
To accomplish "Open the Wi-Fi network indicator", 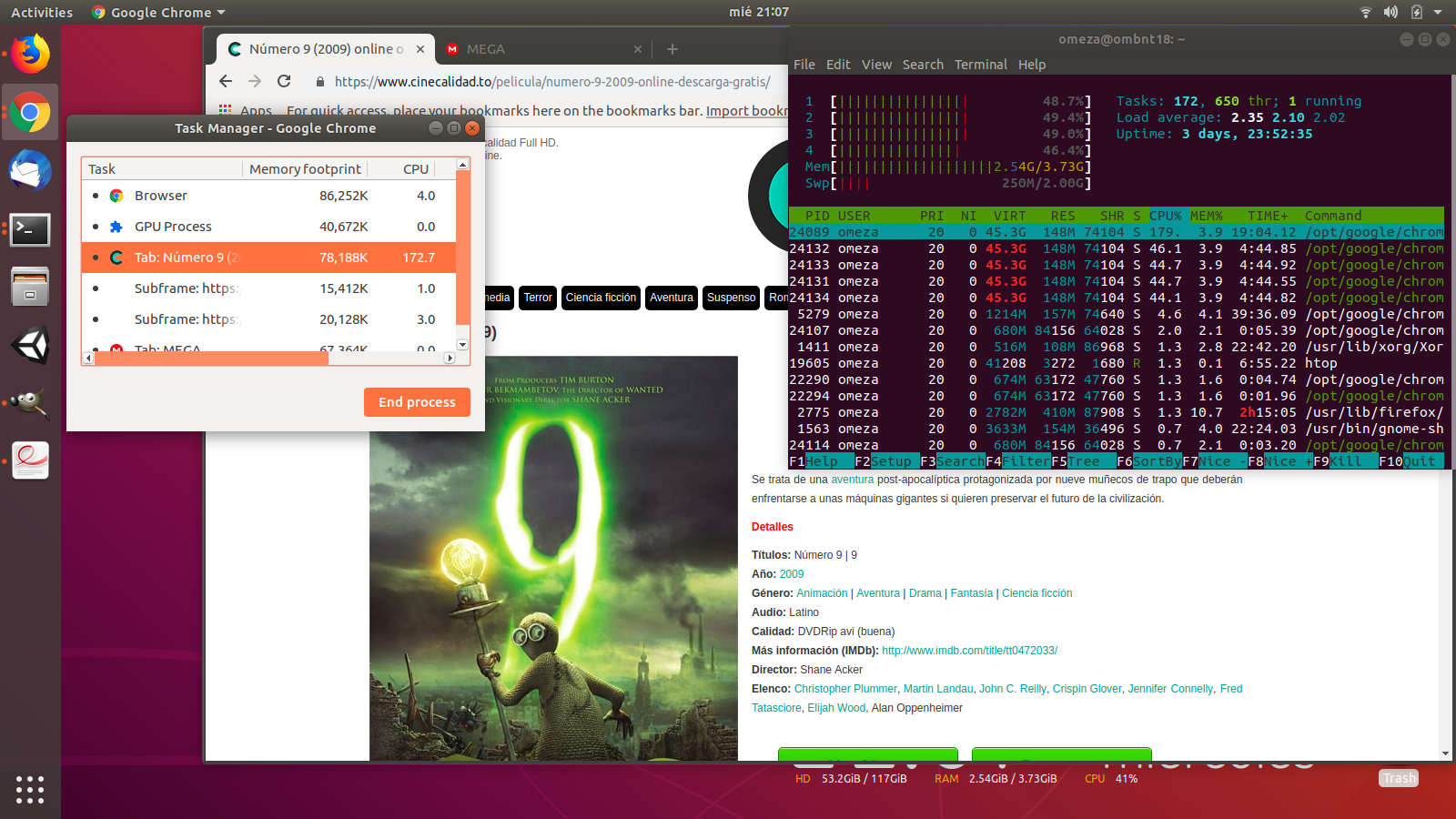I will click(x=1365, y=12).
